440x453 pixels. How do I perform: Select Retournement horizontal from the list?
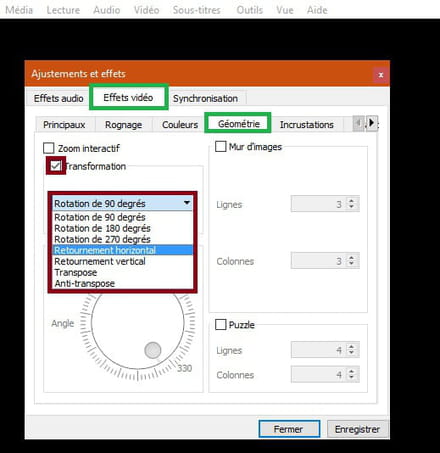pyautogui.click(x=122, y=250)
